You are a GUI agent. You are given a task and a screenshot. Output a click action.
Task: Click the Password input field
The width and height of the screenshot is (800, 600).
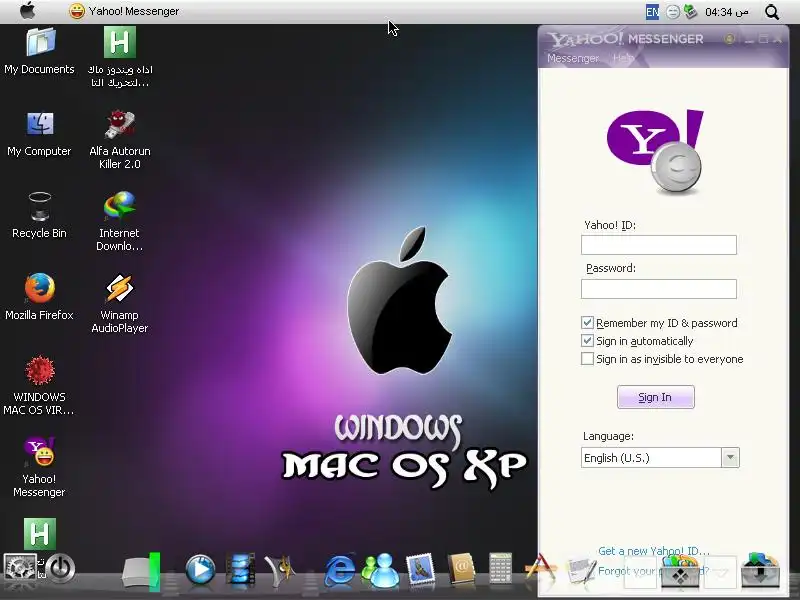coord(659,289)
